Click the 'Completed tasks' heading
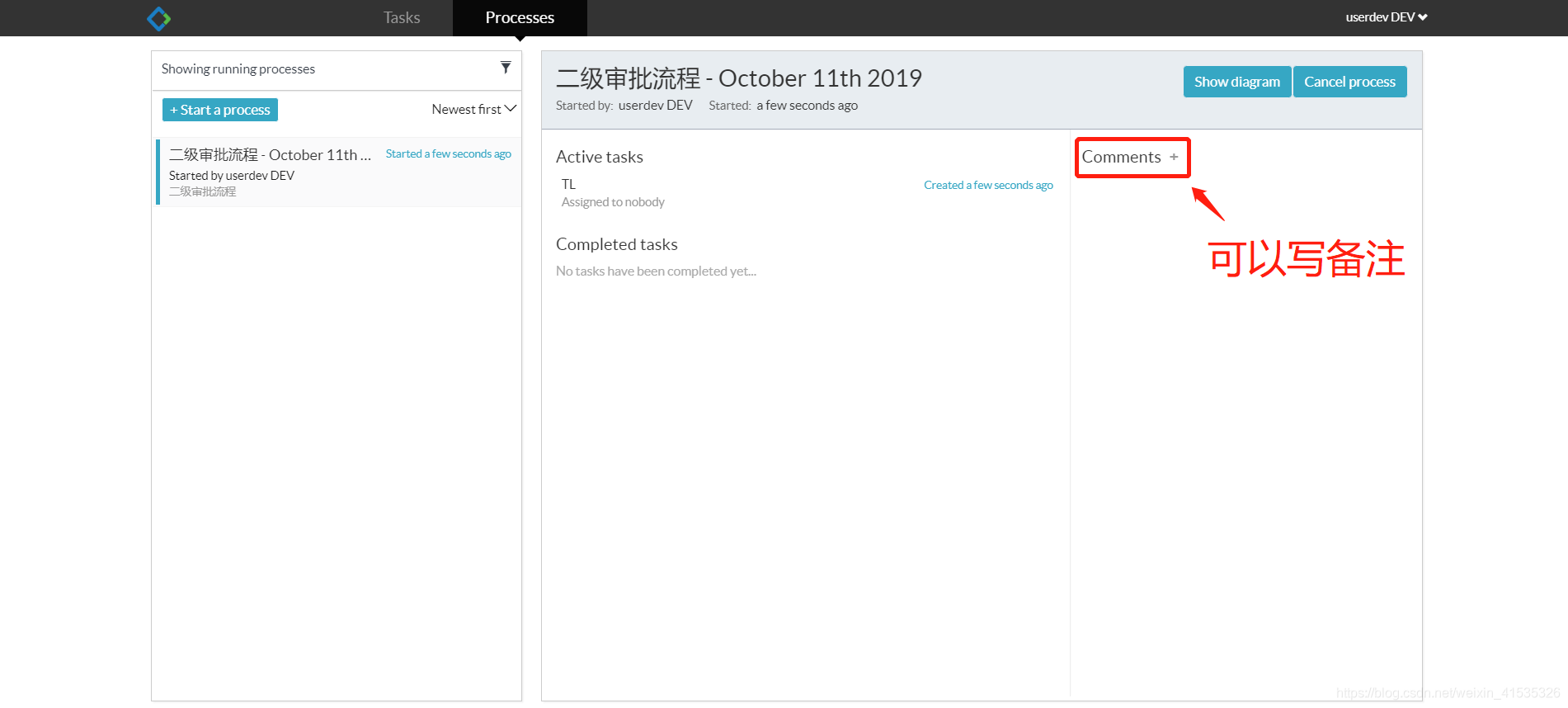Screen dimensions: 1568x708 [617, 244]
